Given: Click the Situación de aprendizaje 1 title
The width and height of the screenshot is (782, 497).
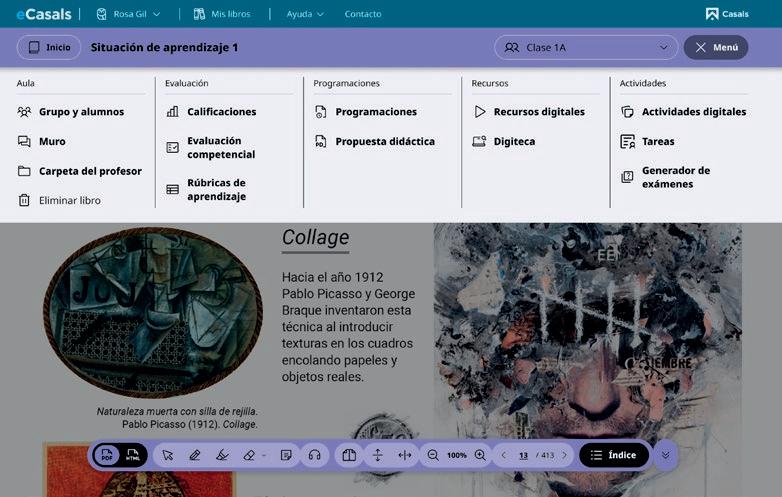Looking at the screenshot, I should coord(164,47).
